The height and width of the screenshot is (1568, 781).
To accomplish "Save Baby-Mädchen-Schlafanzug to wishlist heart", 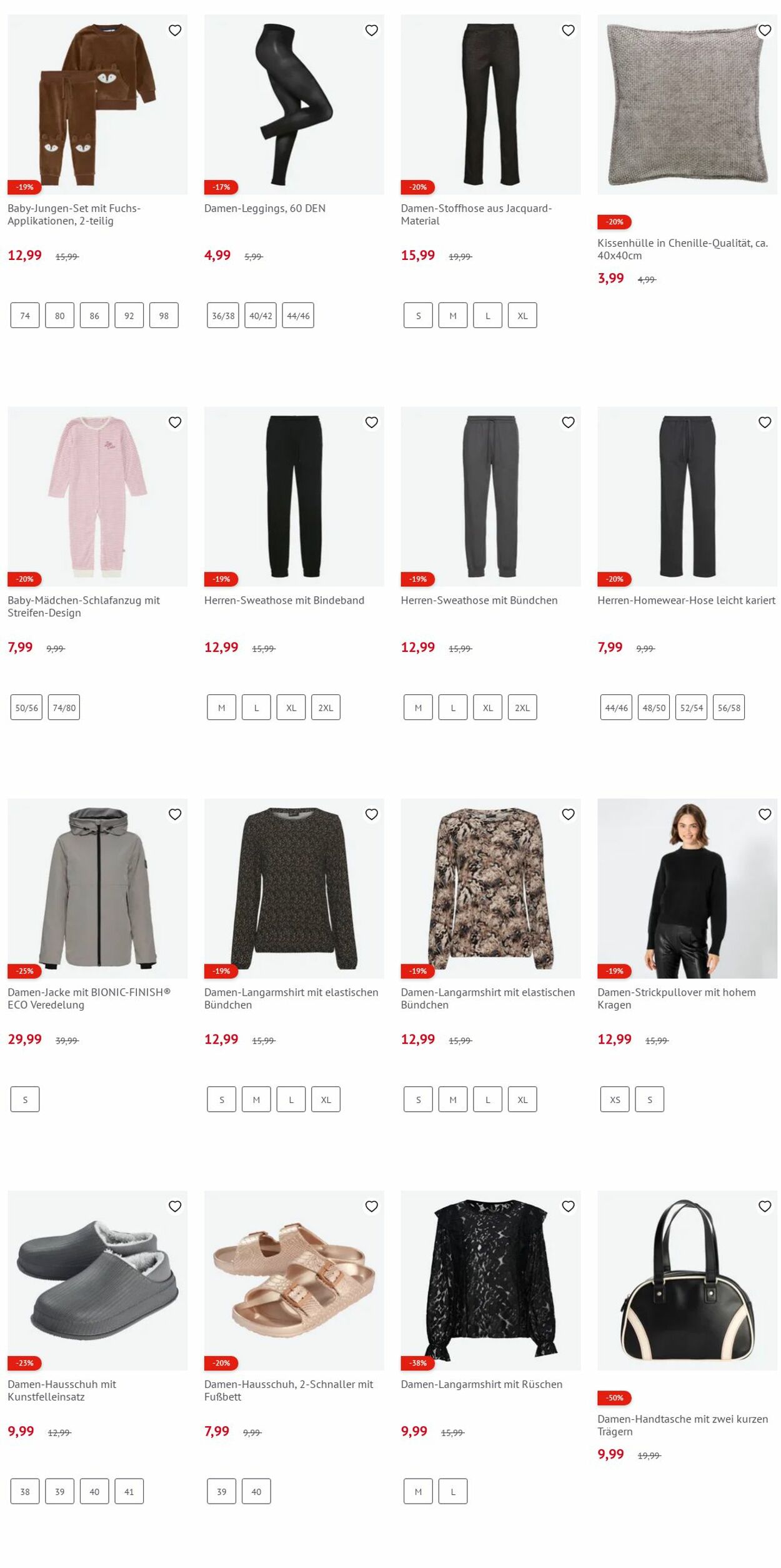I will click(175, 422).
